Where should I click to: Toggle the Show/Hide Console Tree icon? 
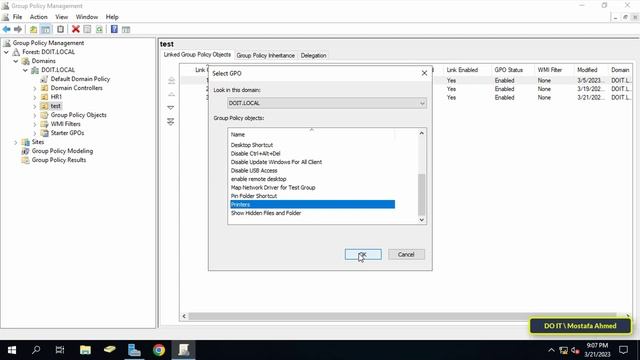coord(46,29)
